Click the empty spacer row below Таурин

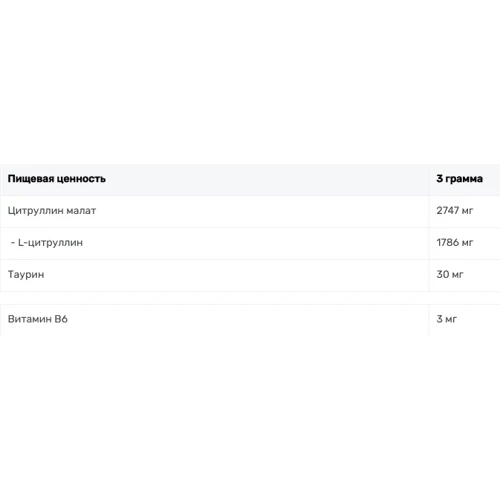250,298
